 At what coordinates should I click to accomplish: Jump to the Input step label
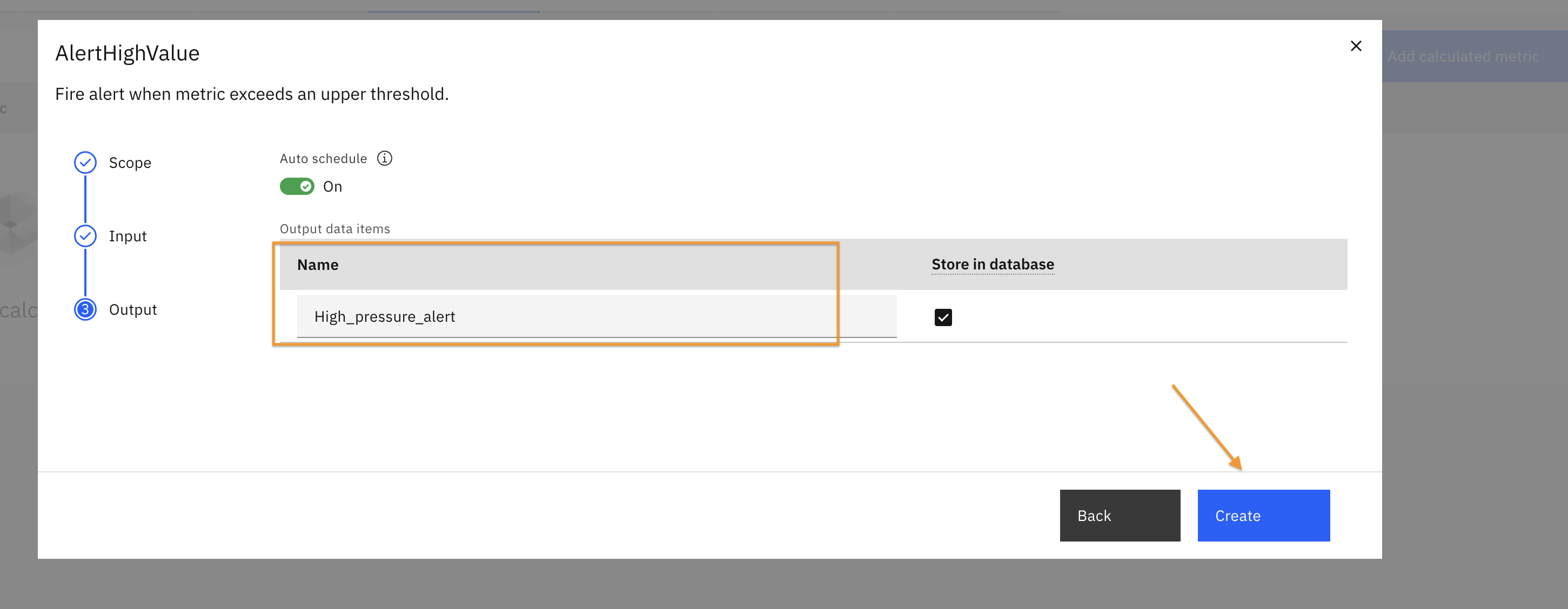(128, 236)
